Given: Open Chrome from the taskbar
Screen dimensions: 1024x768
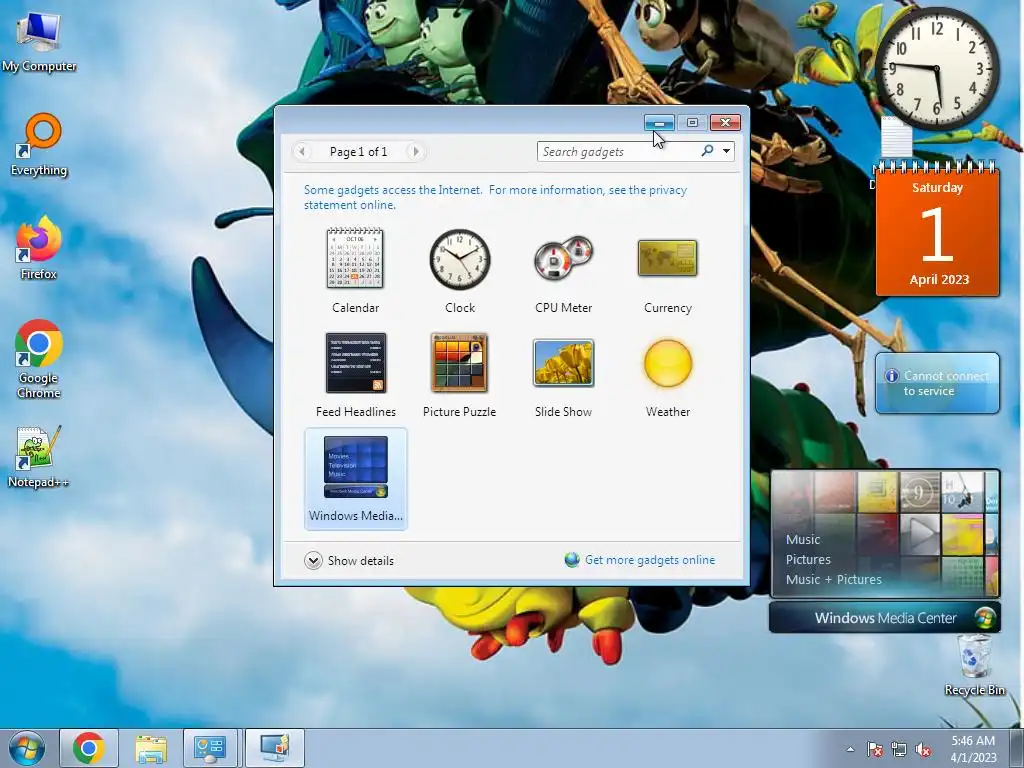Looking at the screenshot, I should point(89,748).
